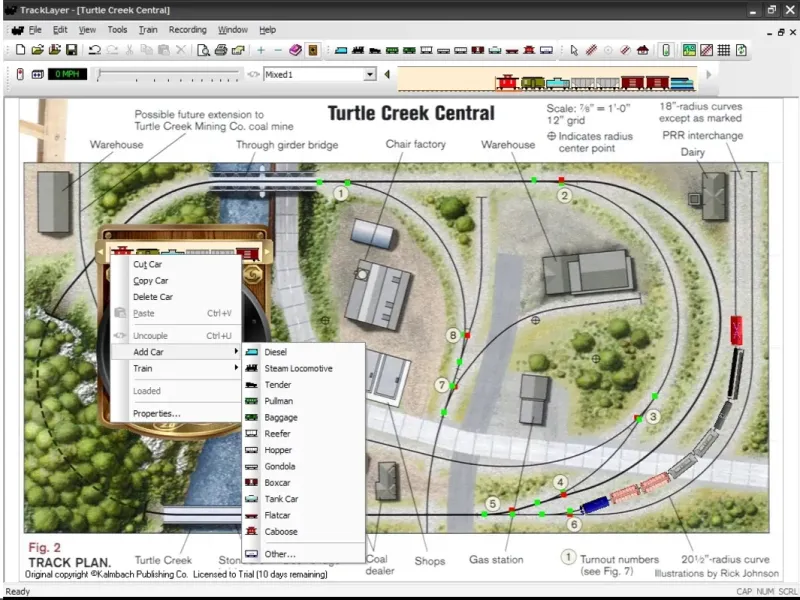Open the Mixed1 train dropdown
Viewport: 800px width, 600px height.
[370, 74]
